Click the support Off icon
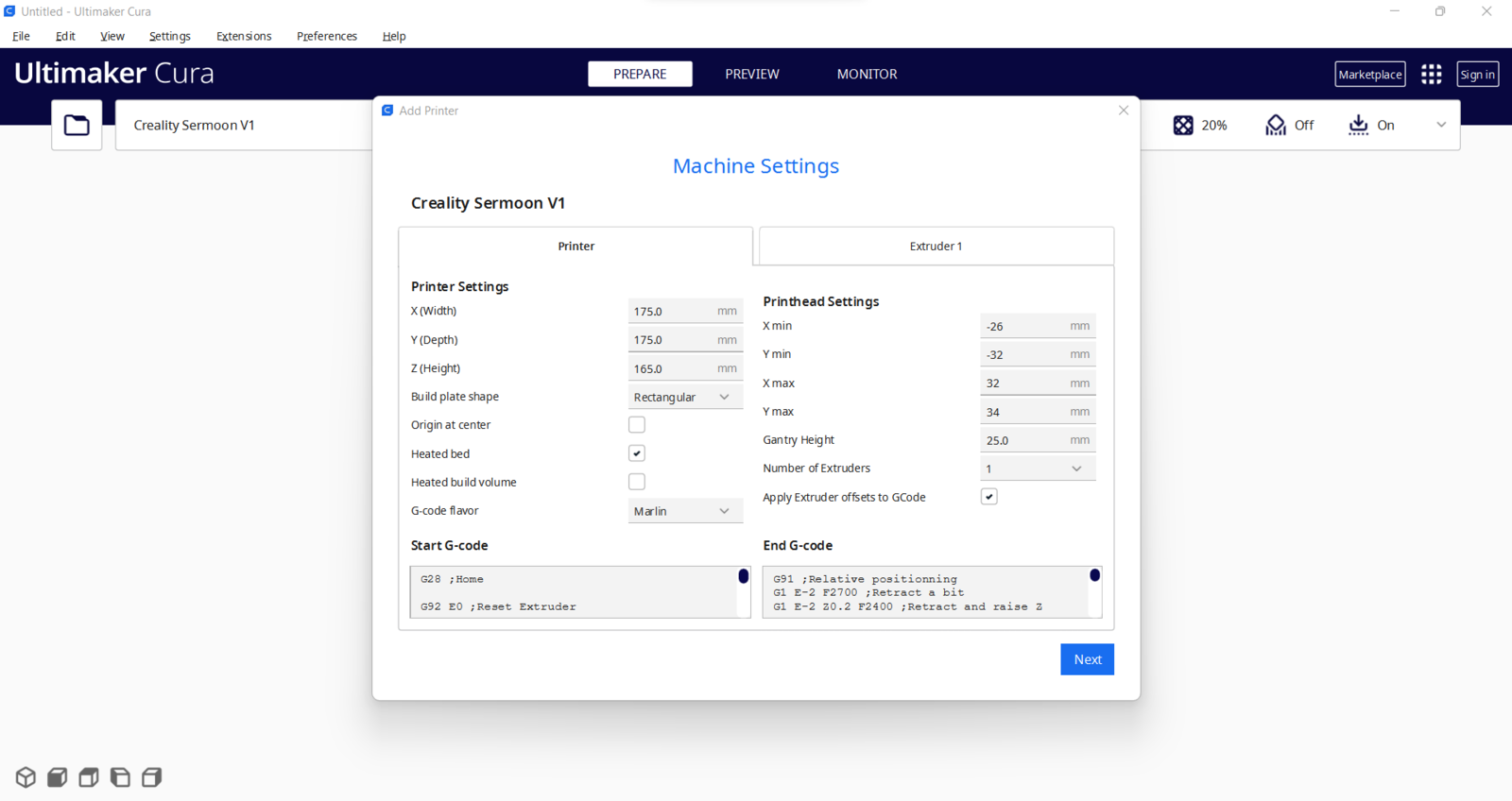Viewport: 1512px width, 801px height. point(1276,125)
